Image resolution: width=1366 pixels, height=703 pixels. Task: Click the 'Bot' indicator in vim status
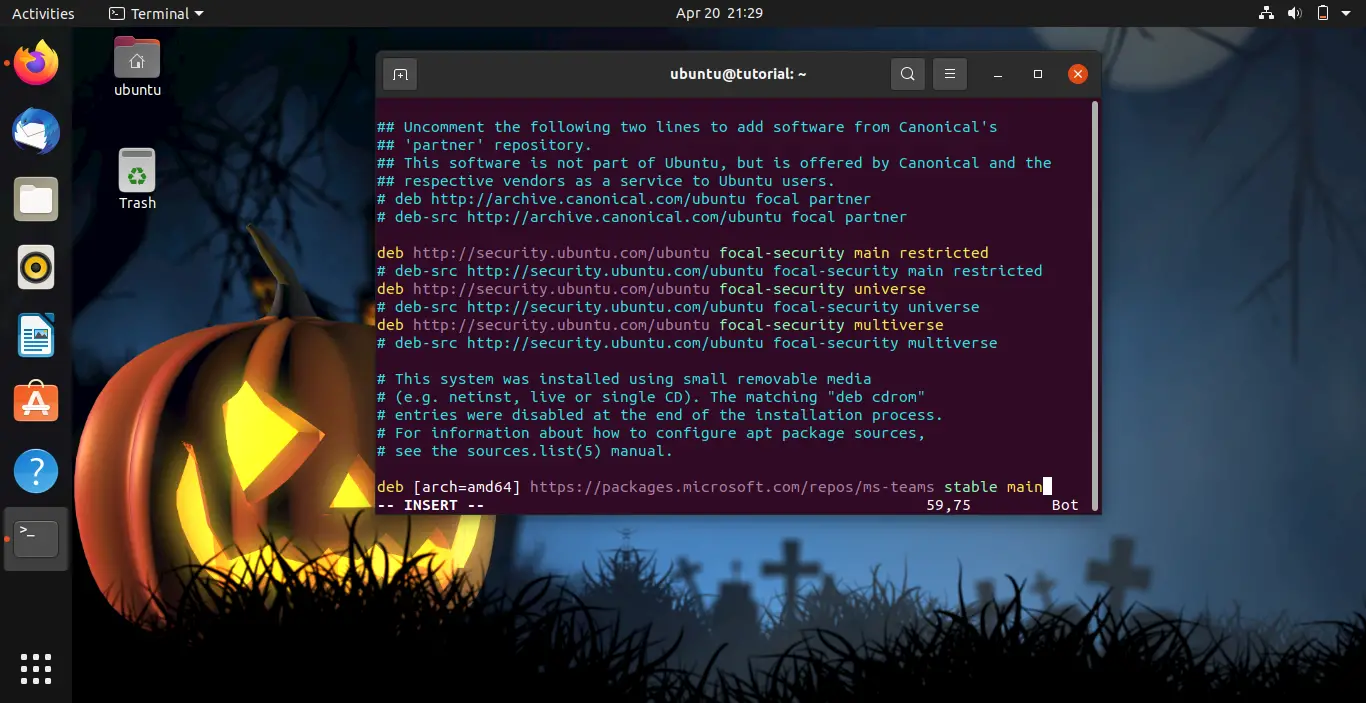(x=1065, y=505)
